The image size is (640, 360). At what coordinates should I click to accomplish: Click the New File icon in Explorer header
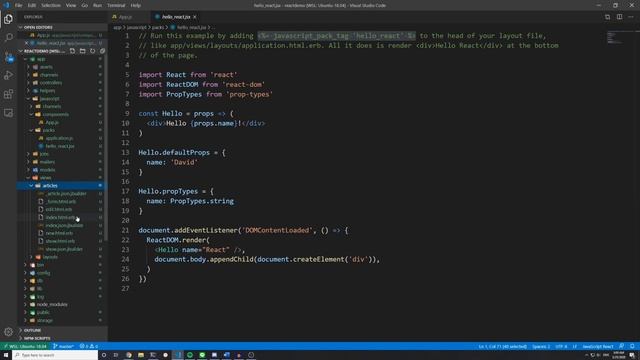[x=72, y=51]
